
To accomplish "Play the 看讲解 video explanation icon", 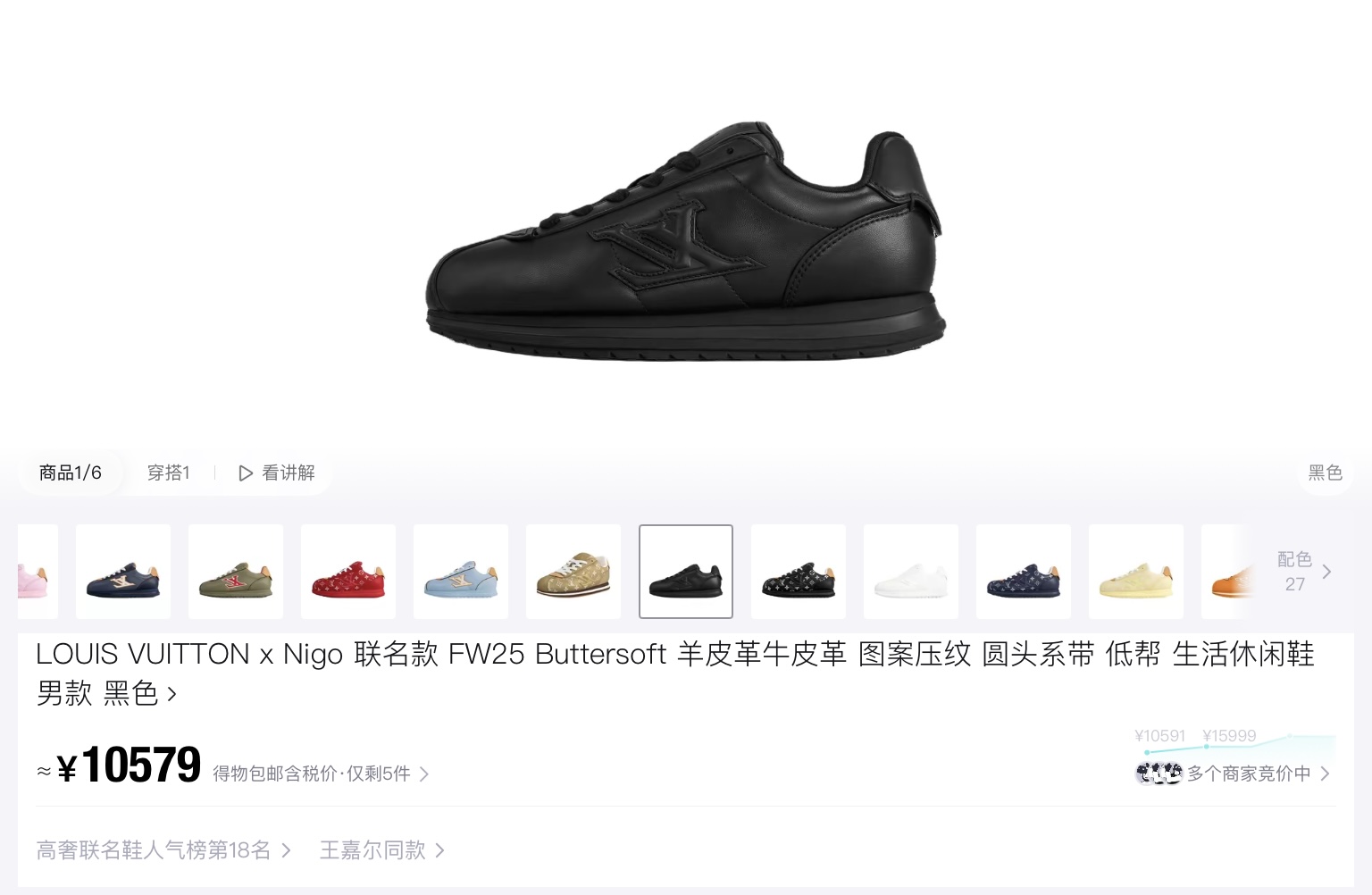I will [246, 473].
